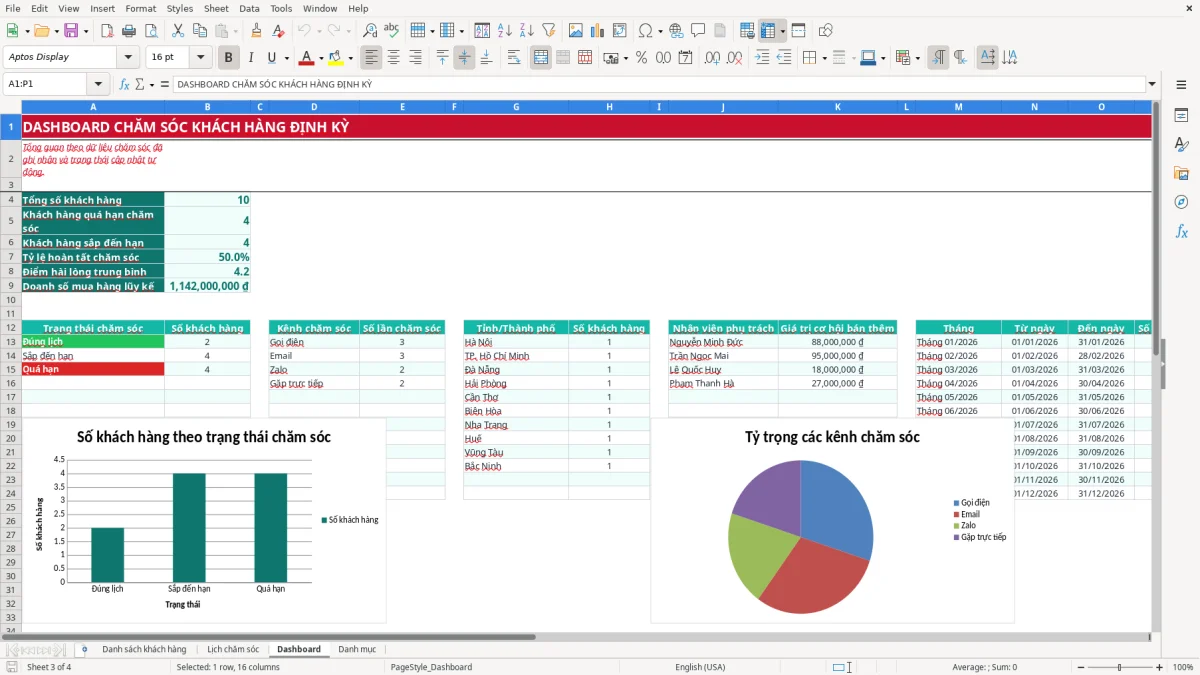Switch to Danh sách khách hàng sheet tab
Viewport: 1200px width, 675px height.
click(x=144, y=649)
